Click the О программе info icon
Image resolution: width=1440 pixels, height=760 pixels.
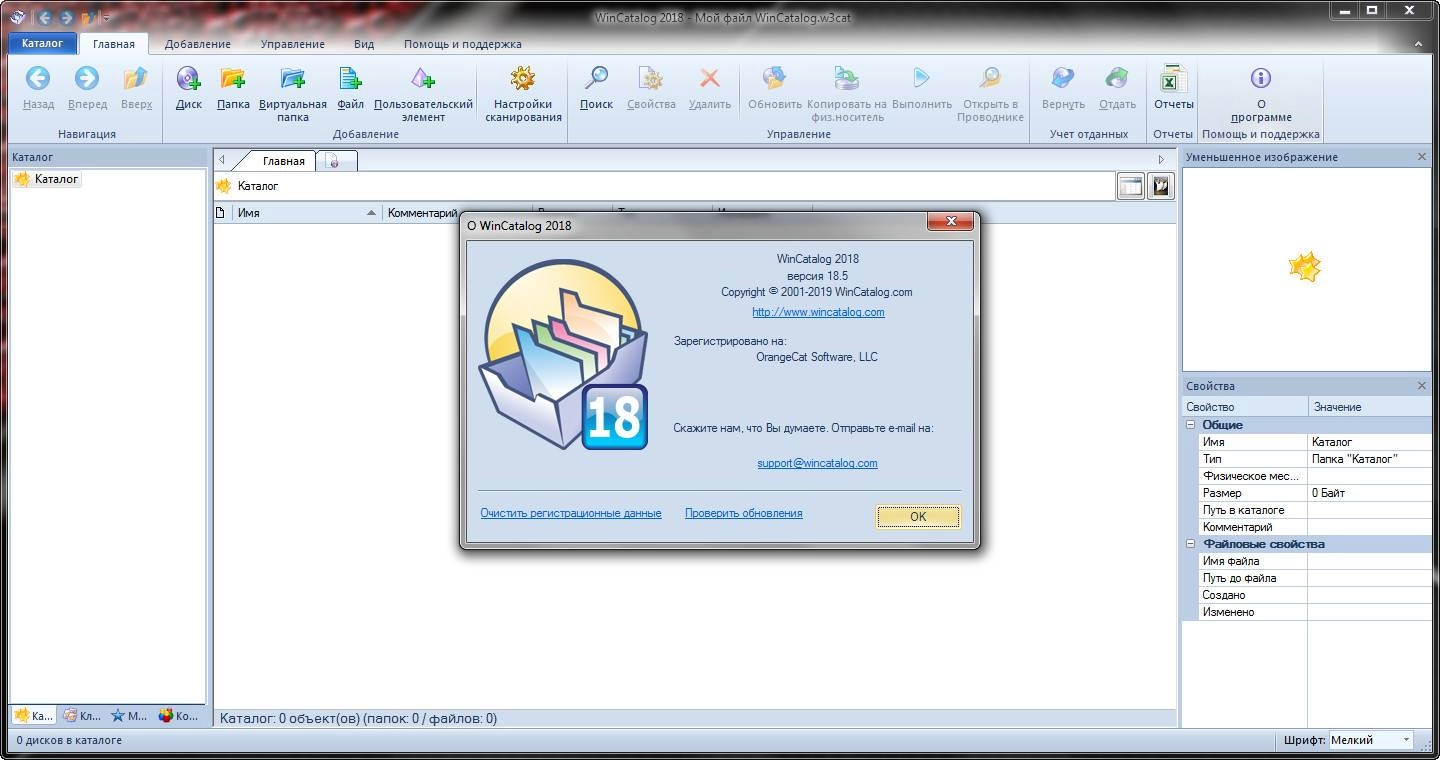pos(1261,78)
